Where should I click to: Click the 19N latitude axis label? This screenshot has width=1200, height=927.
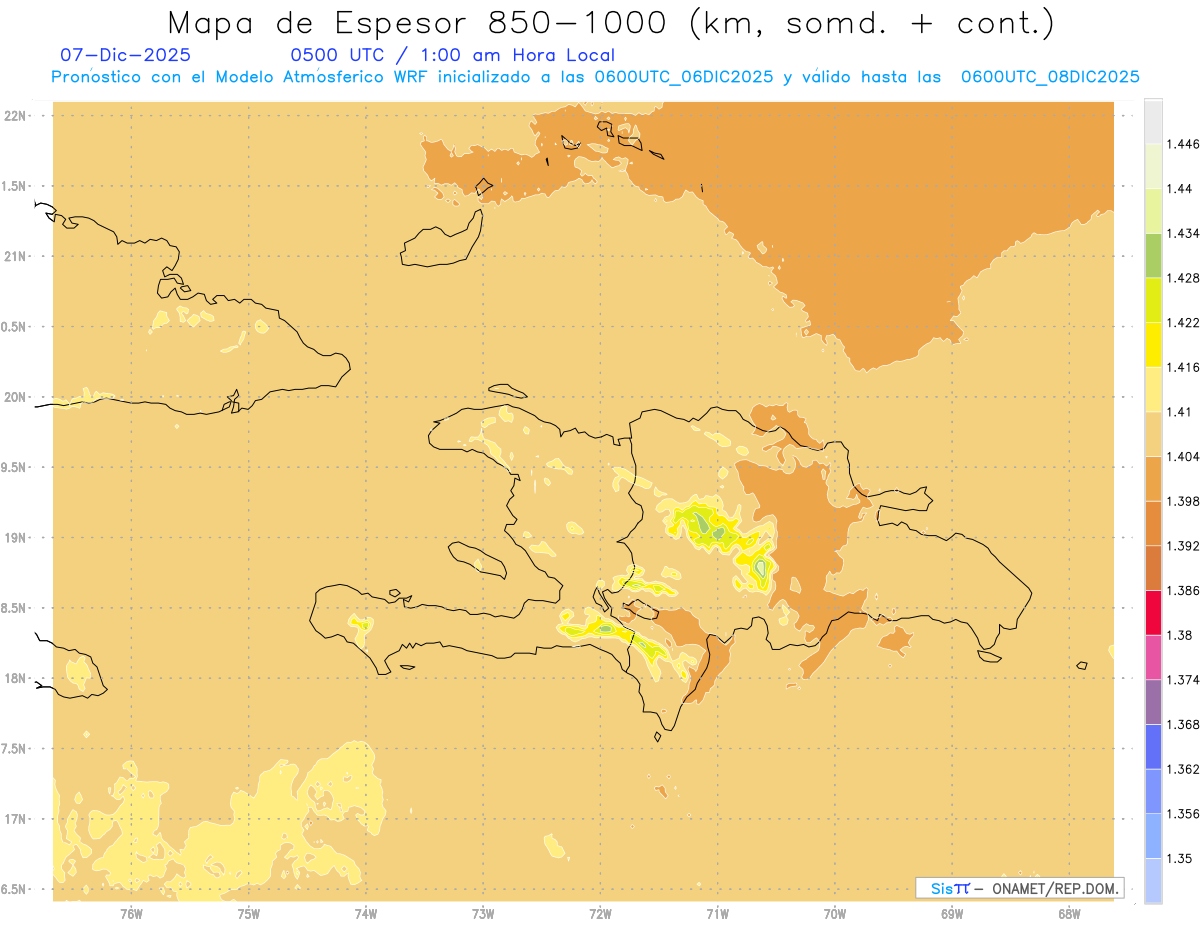click(17, 537)
